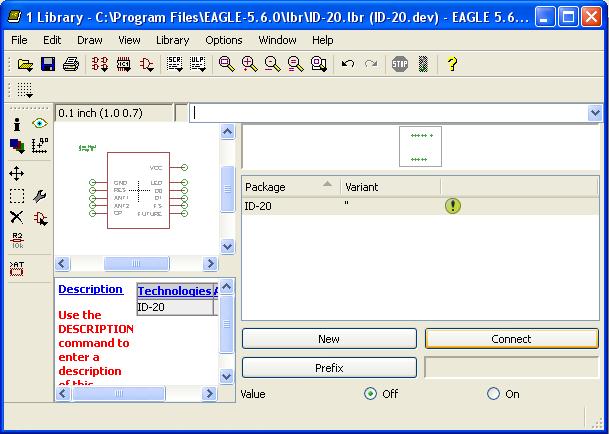Run a ULP program icon
Image resolution: width=609 pixels, height=434 pixels.
point(198,64)
